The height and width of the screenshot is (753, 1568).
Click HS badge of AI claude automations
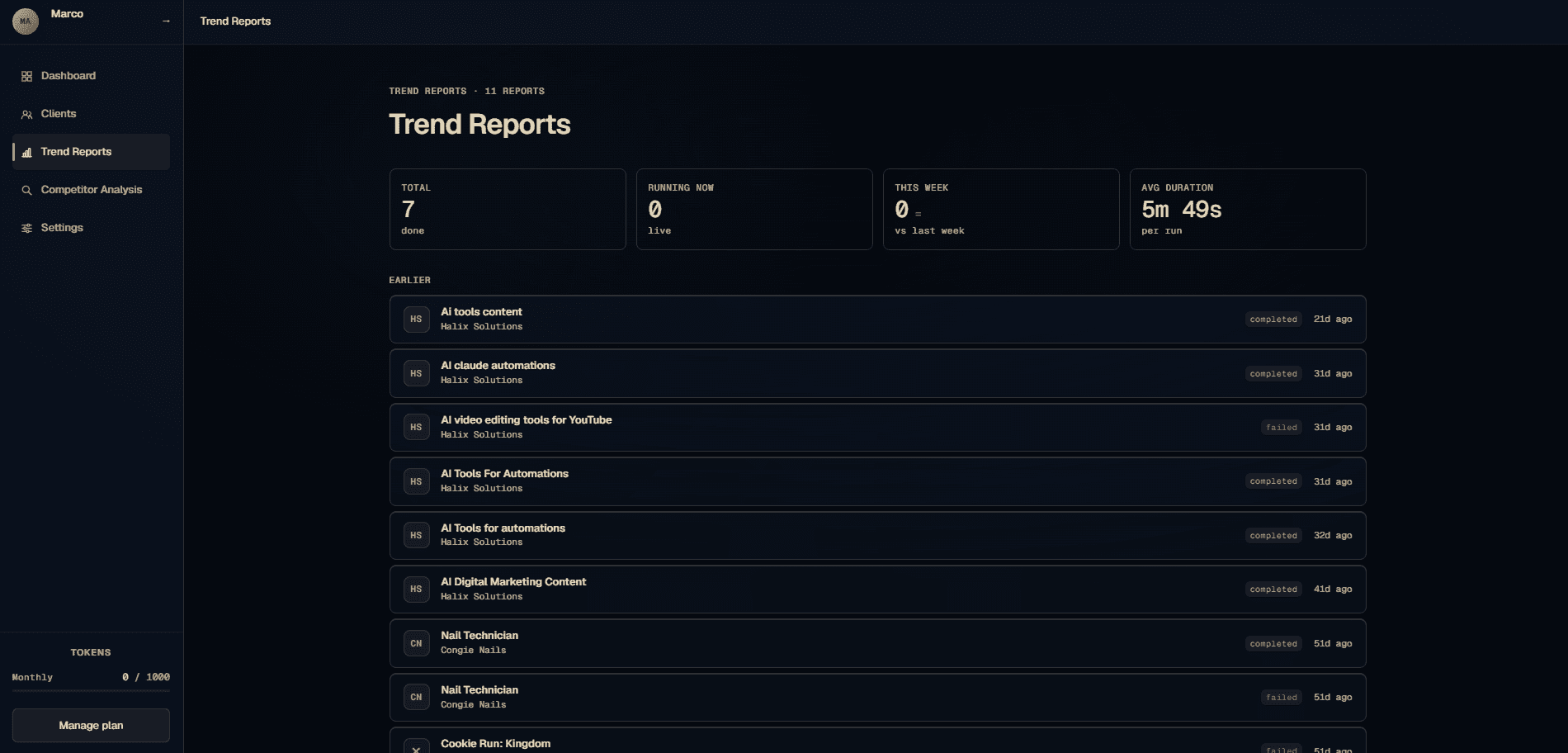coord(416,373)
